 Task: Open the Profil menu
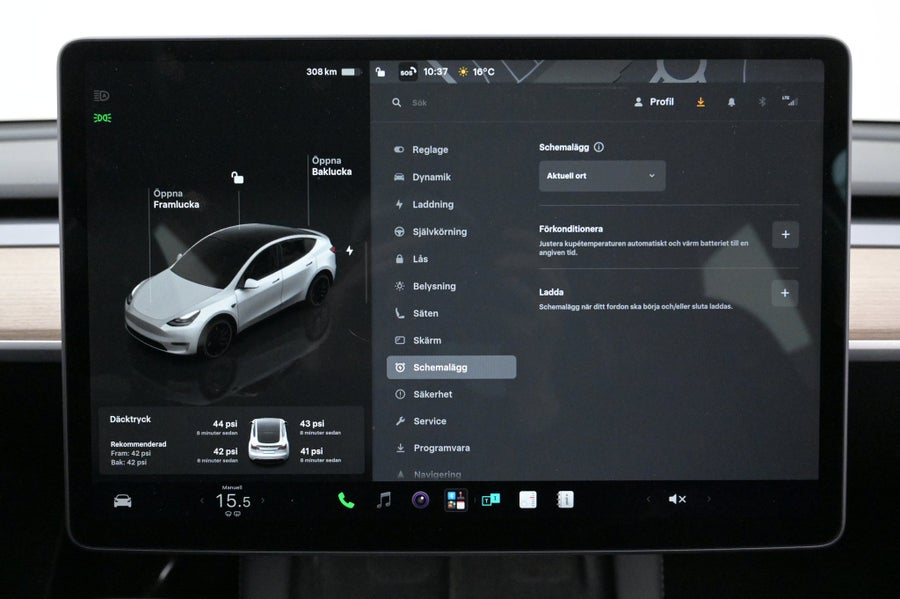tap(654, 102)
